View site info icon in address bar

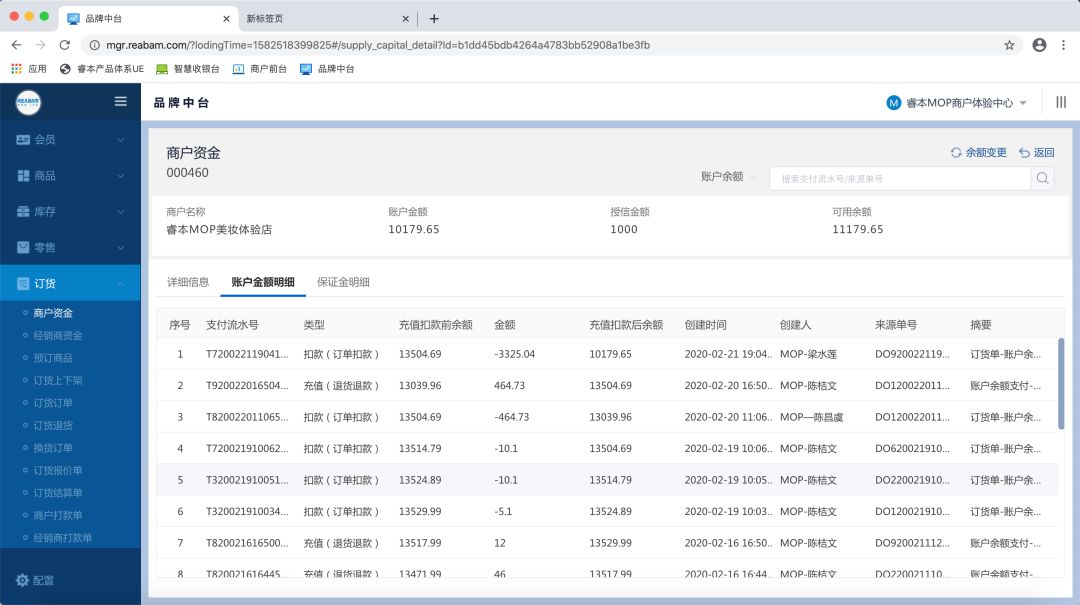[94, 45]
